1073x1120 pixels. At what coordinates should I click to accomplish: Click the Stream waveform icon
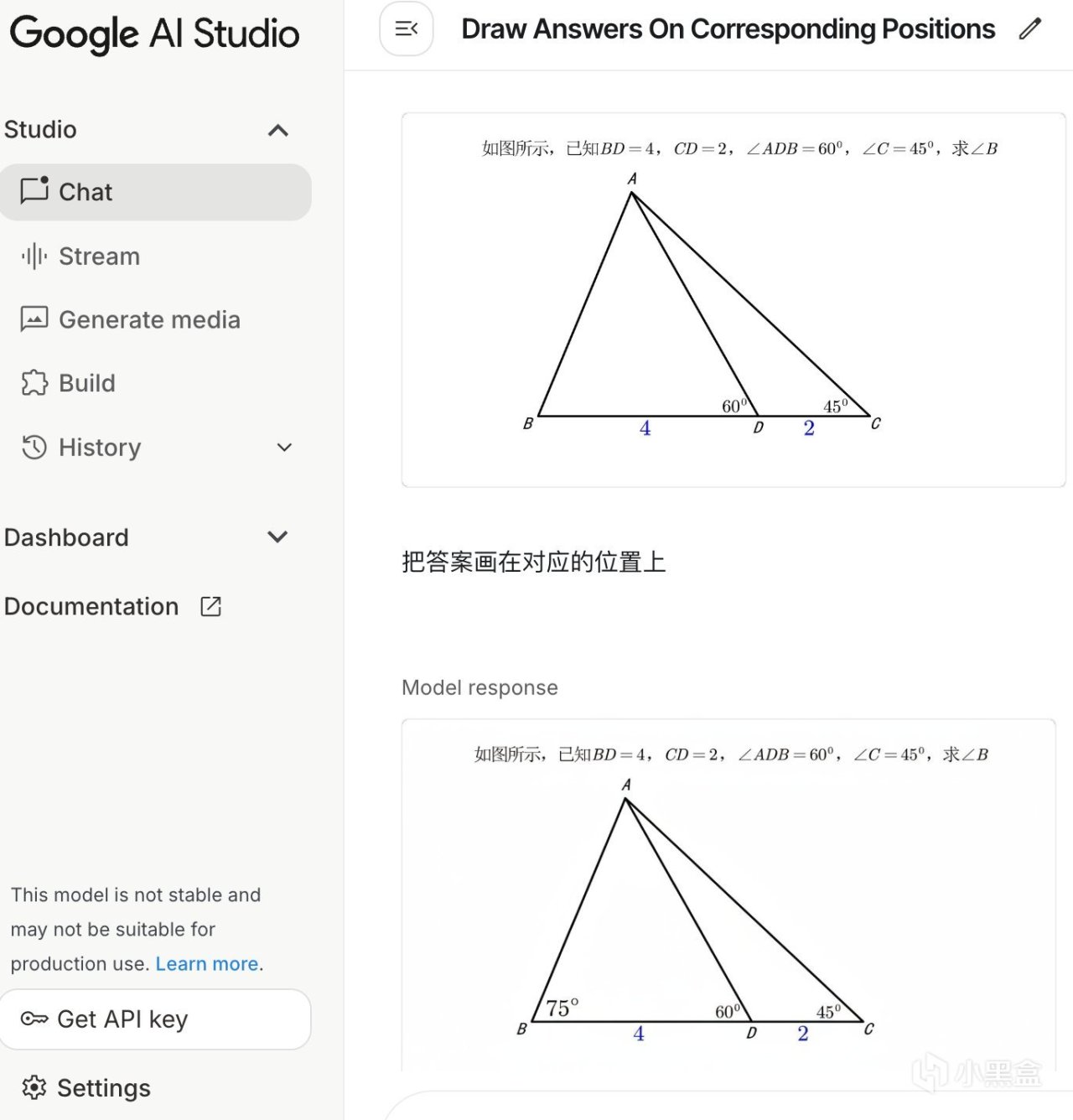[x=34, y=256]
